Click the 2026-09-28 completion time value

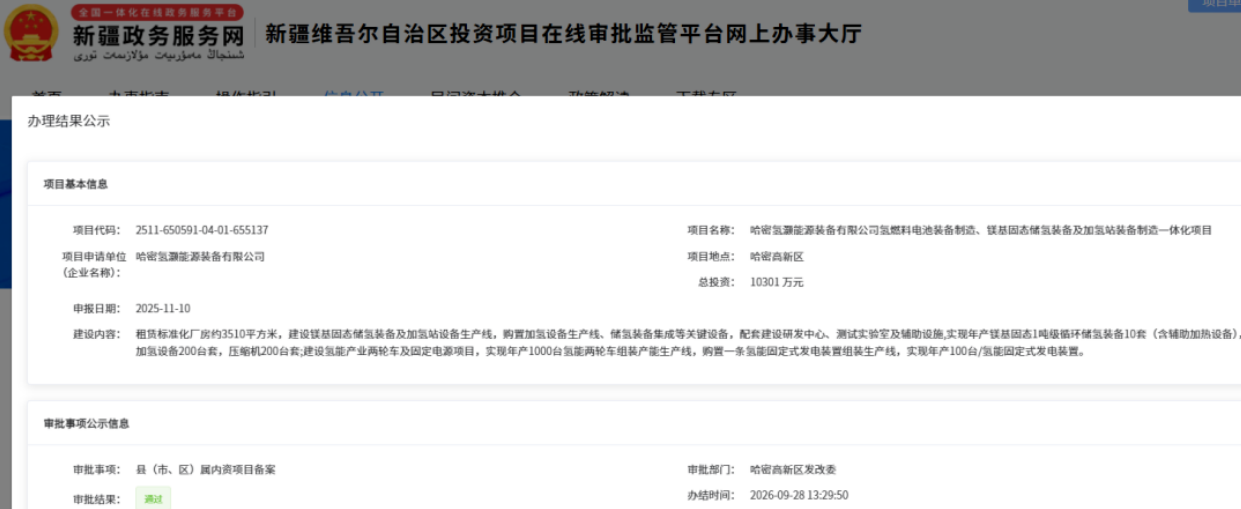[x=799, y=495]
